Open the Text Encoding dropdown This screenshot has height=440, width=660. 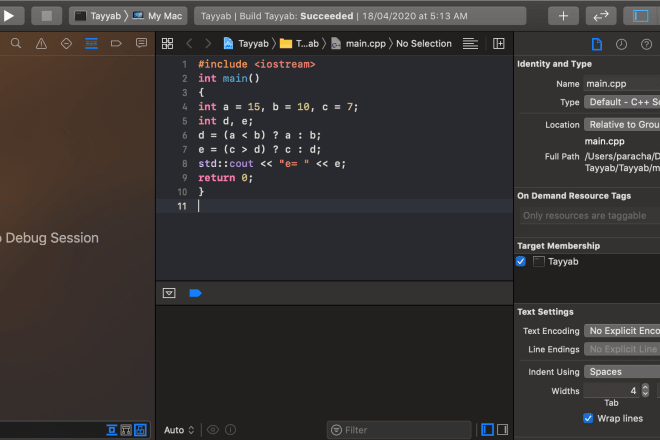click(622, 331)
